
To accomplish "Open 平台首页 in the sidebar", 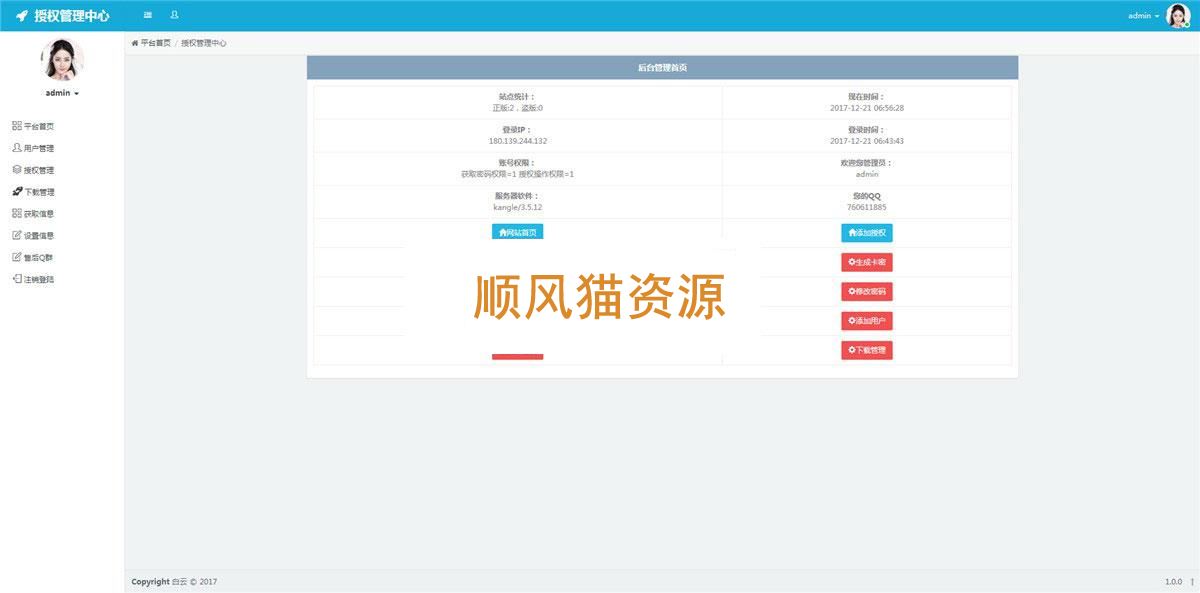I will coord(33,126).
